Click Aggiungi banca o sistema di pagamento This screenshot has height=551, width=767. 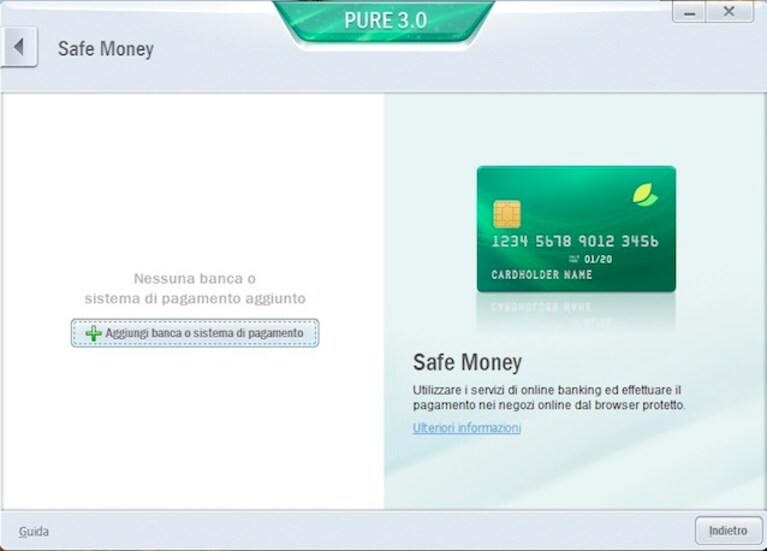195,333
